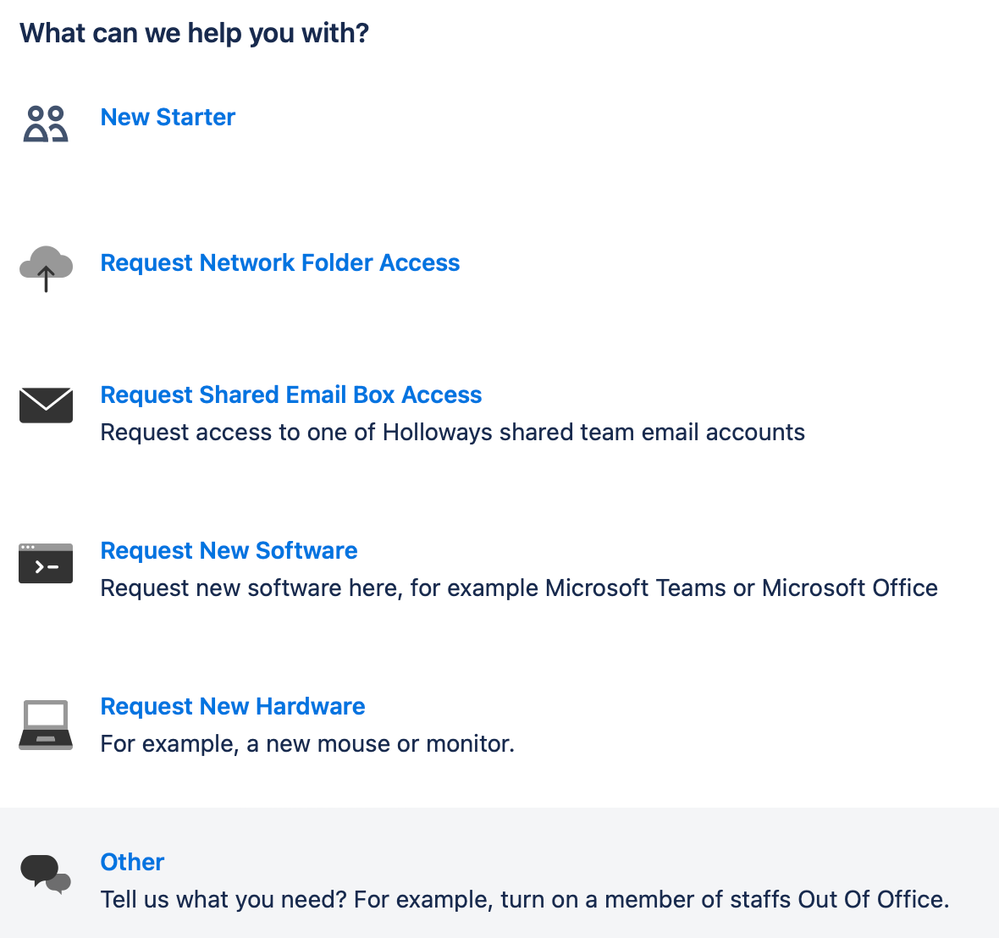Click the arrow on the cloud upload icon
The image size is (999, 938).
[x=46, y=279]
